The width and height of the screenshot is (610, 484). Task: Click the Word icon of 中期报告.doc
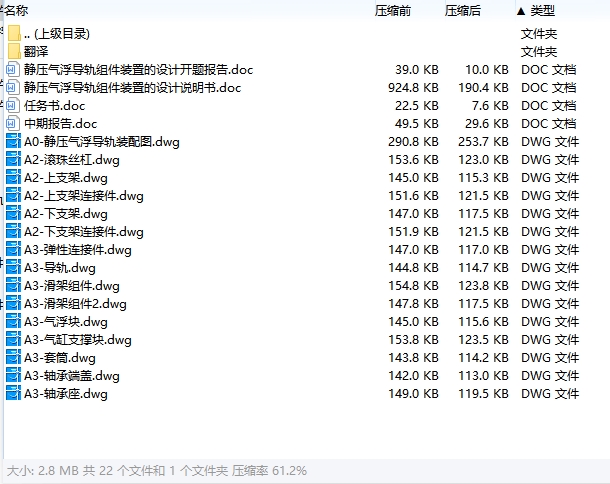tap(12, 124)
